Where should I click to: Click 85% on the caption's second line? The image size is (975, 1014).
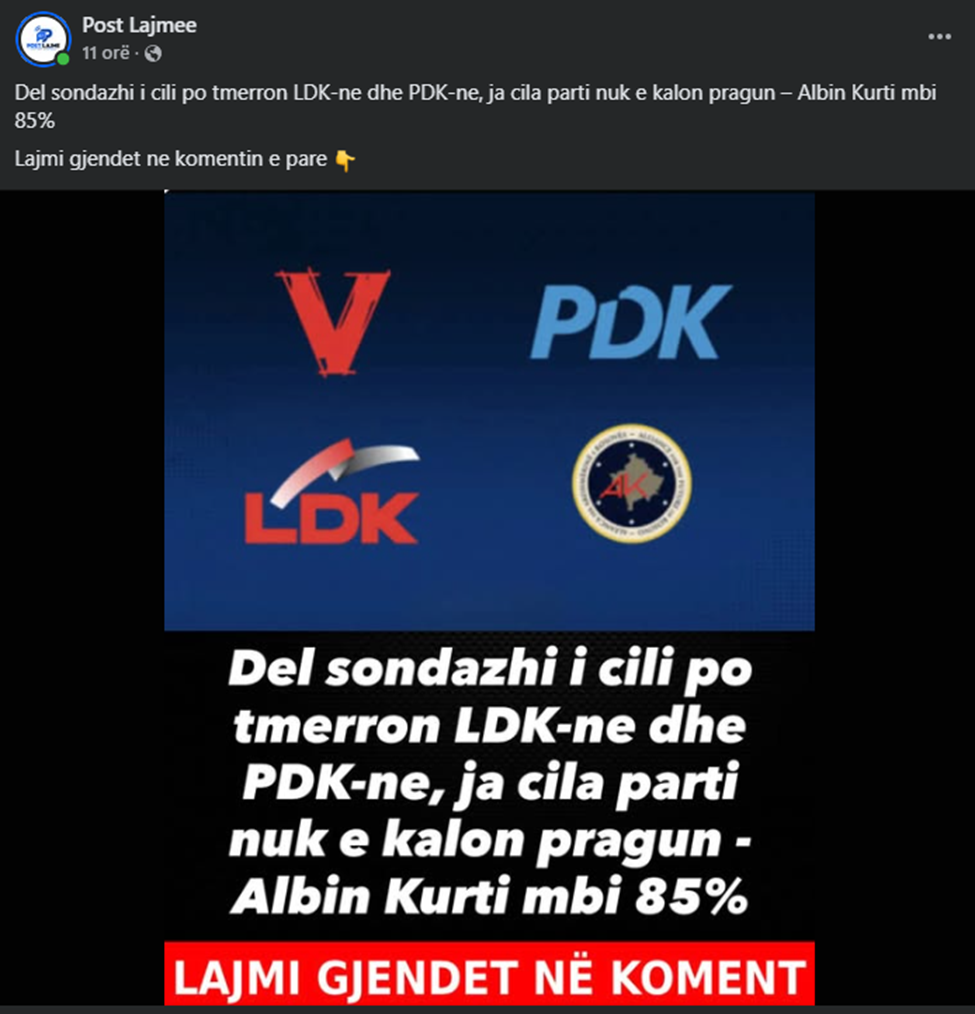tap(35, 121)
